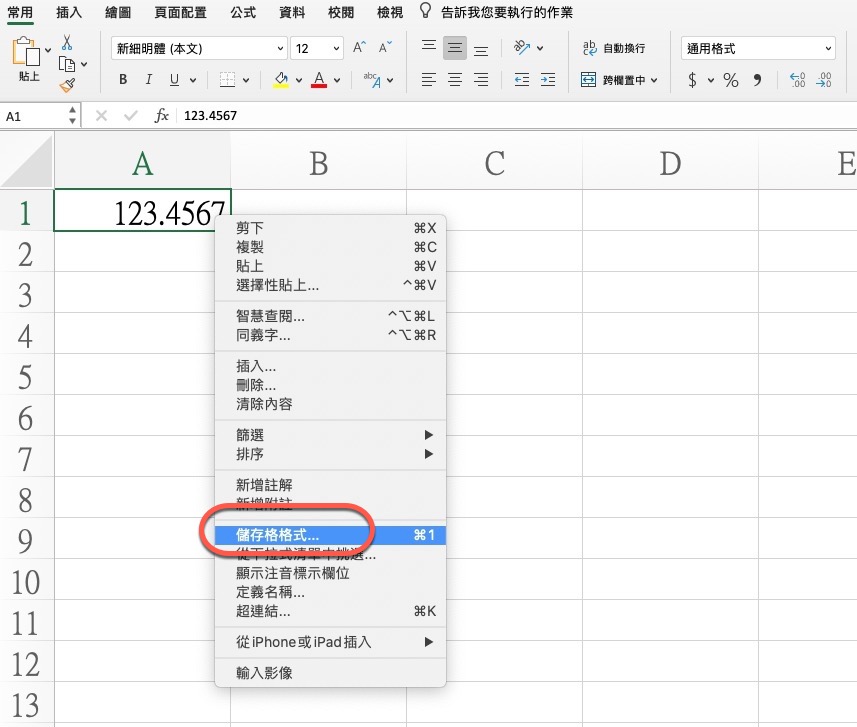Toggle 自動換行 wrap text
Screen dimensions: 857x727
click(x=614, y=48)
